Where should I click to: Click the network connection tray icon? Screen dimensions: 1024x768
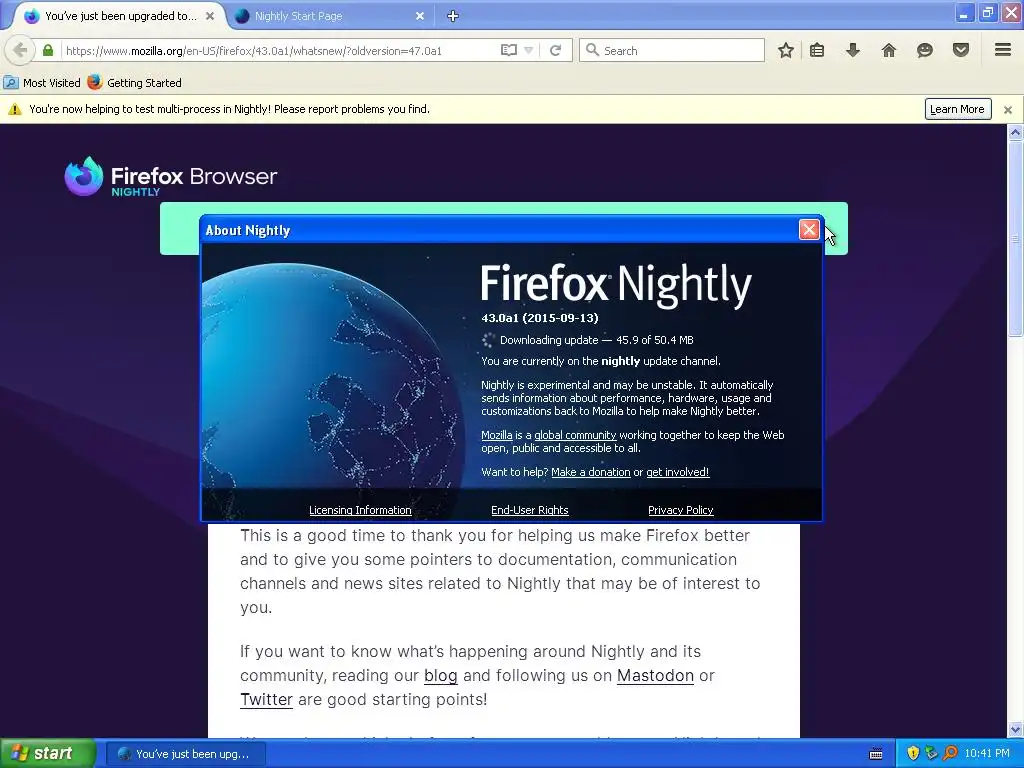[931, 754]
